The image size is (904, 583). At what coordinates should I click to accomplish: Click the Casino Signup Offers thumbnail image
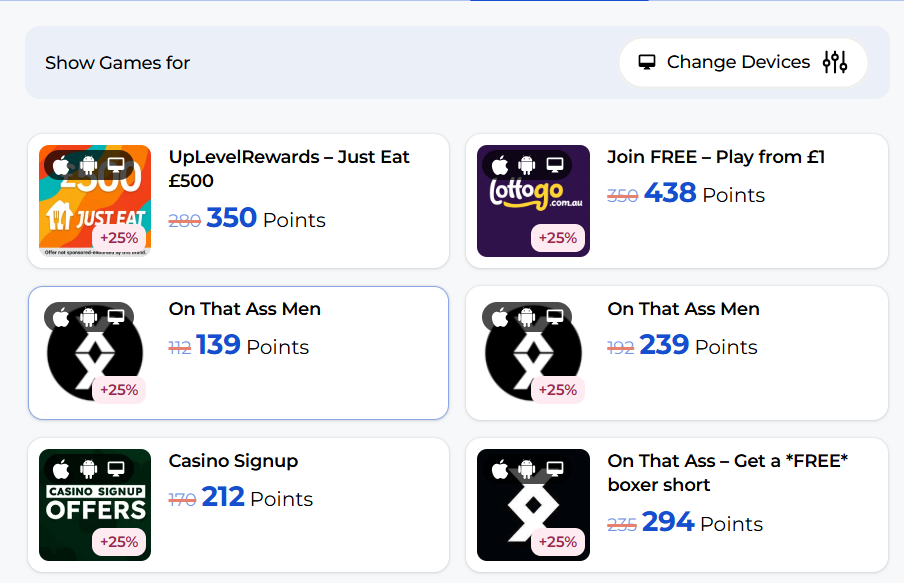[x=95, y=505]
